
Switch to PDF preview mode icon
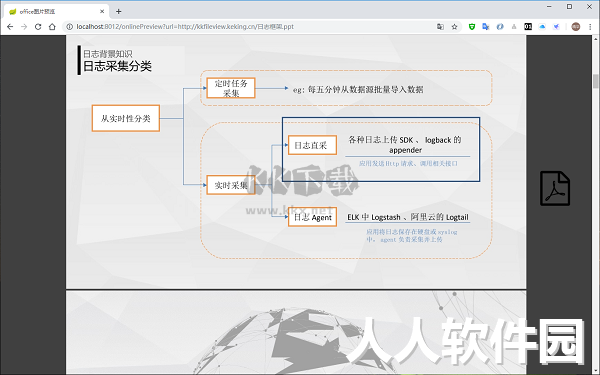[x=555, y=188]
